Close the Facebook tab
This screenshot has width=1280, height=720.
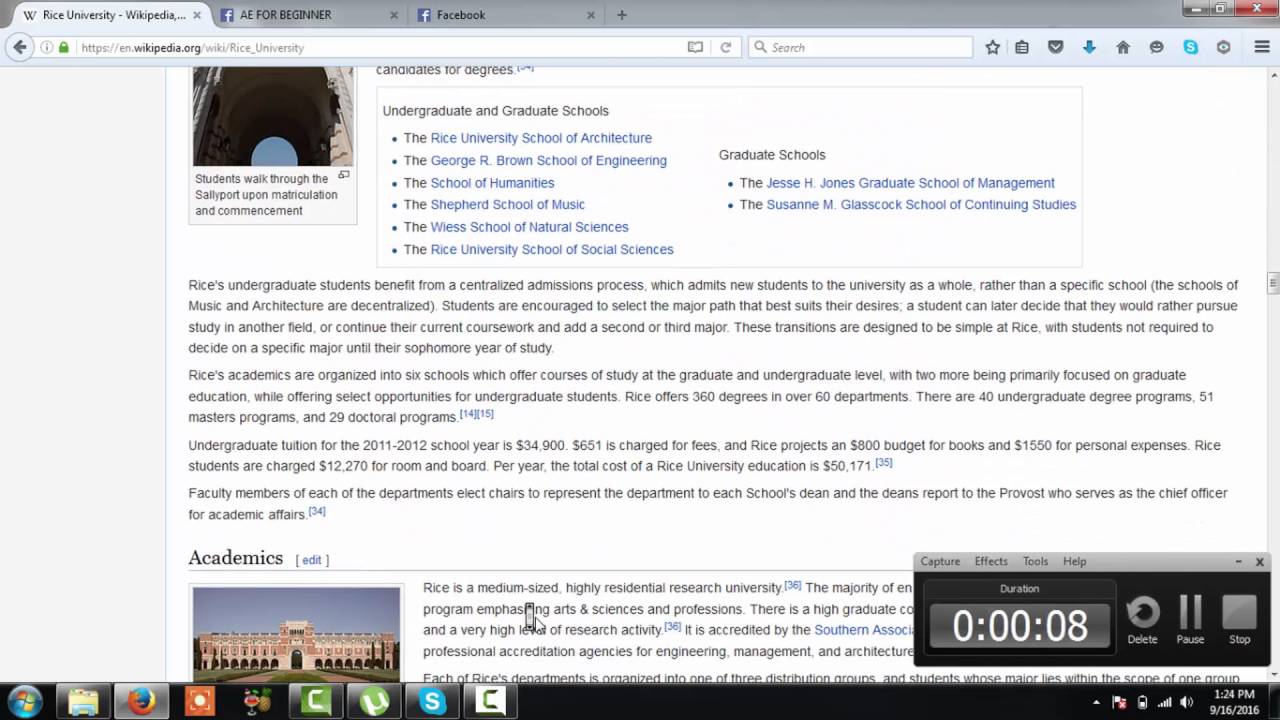coord(591,15)
